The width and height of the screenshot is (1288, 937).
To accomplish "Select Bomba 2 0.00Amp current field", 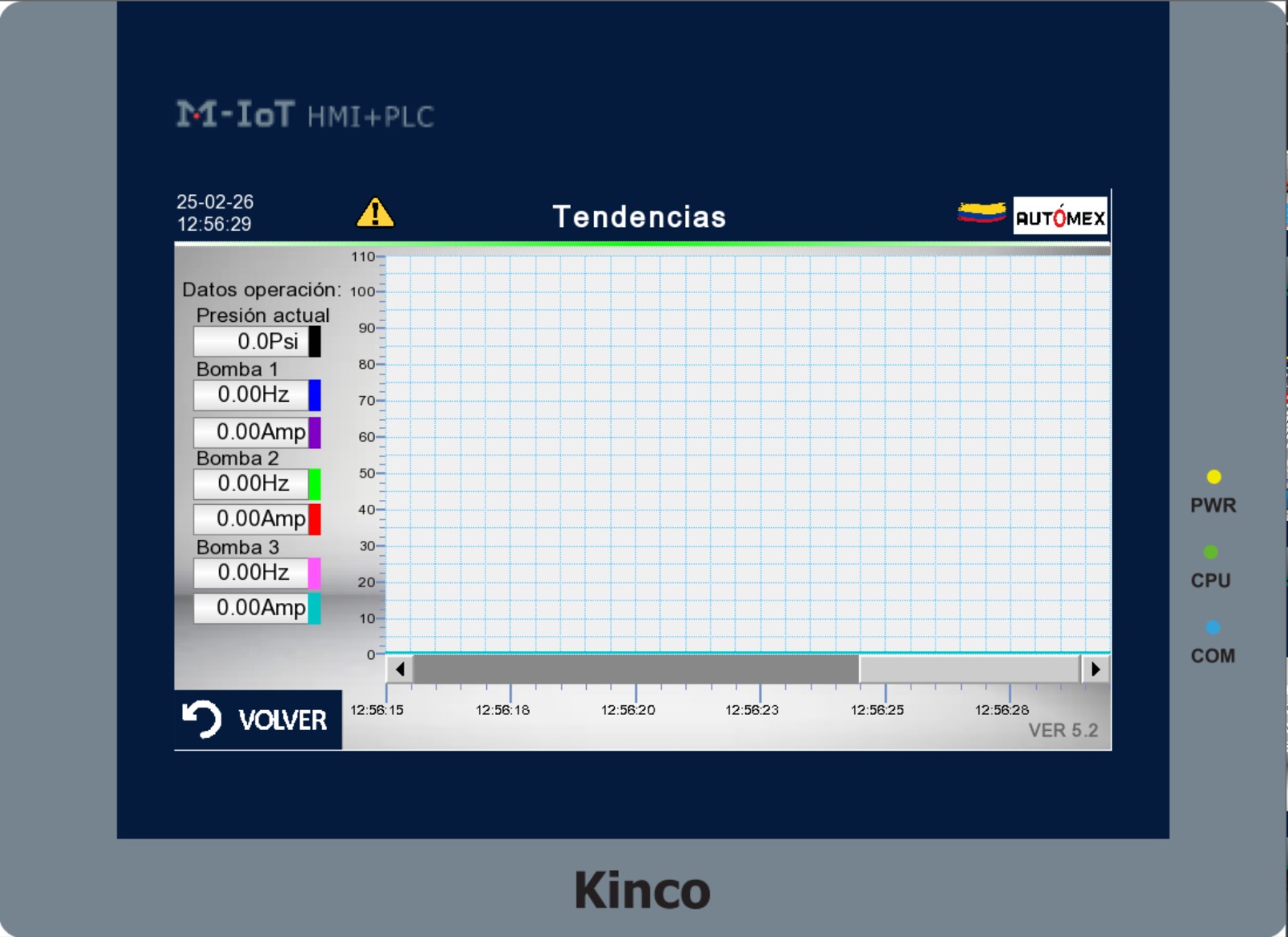I will coord(251,519).
